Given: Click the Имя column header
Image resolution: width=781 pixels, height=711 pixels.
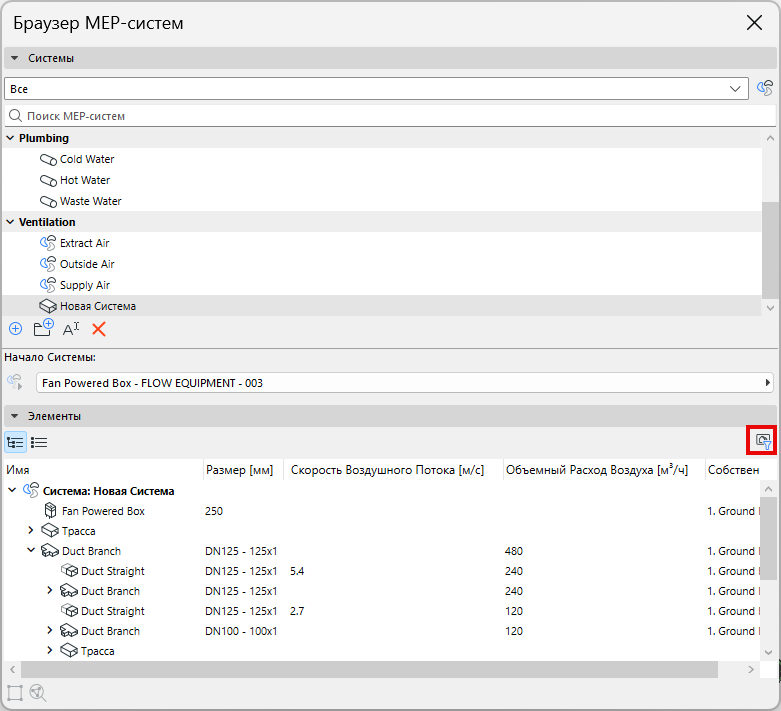Looking at the screenshot, I should click(x=103, y=470).
